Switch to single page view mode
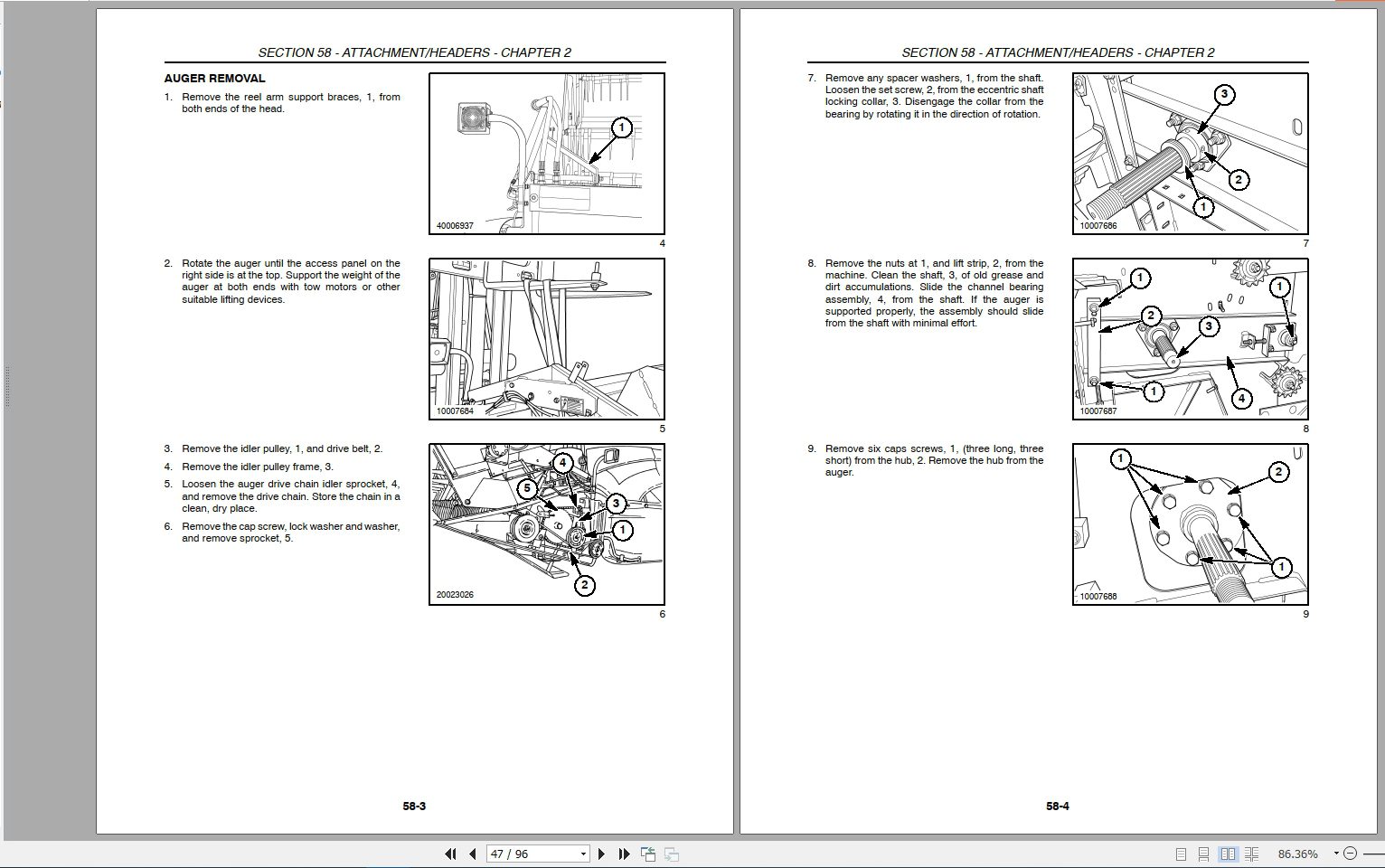Screen dimensions: 1385x868 (x=1181, y=854)
